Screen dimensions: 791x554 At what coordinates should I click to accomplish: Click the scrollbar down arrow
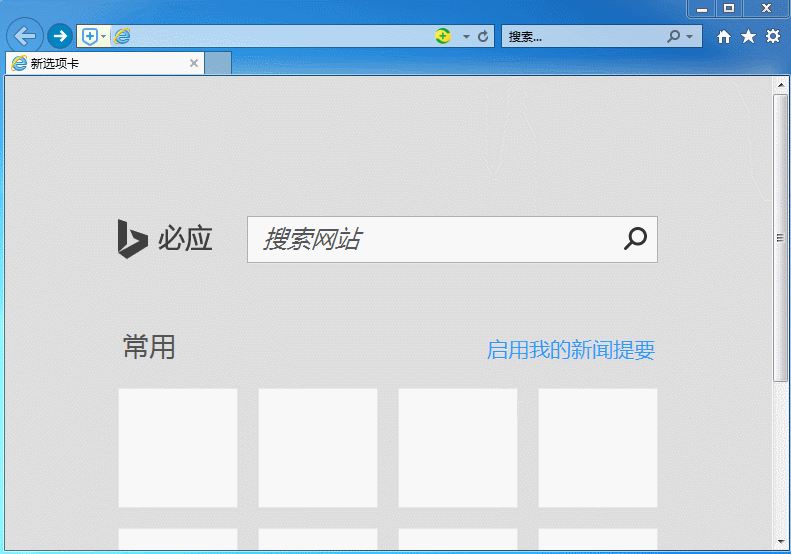780,541
